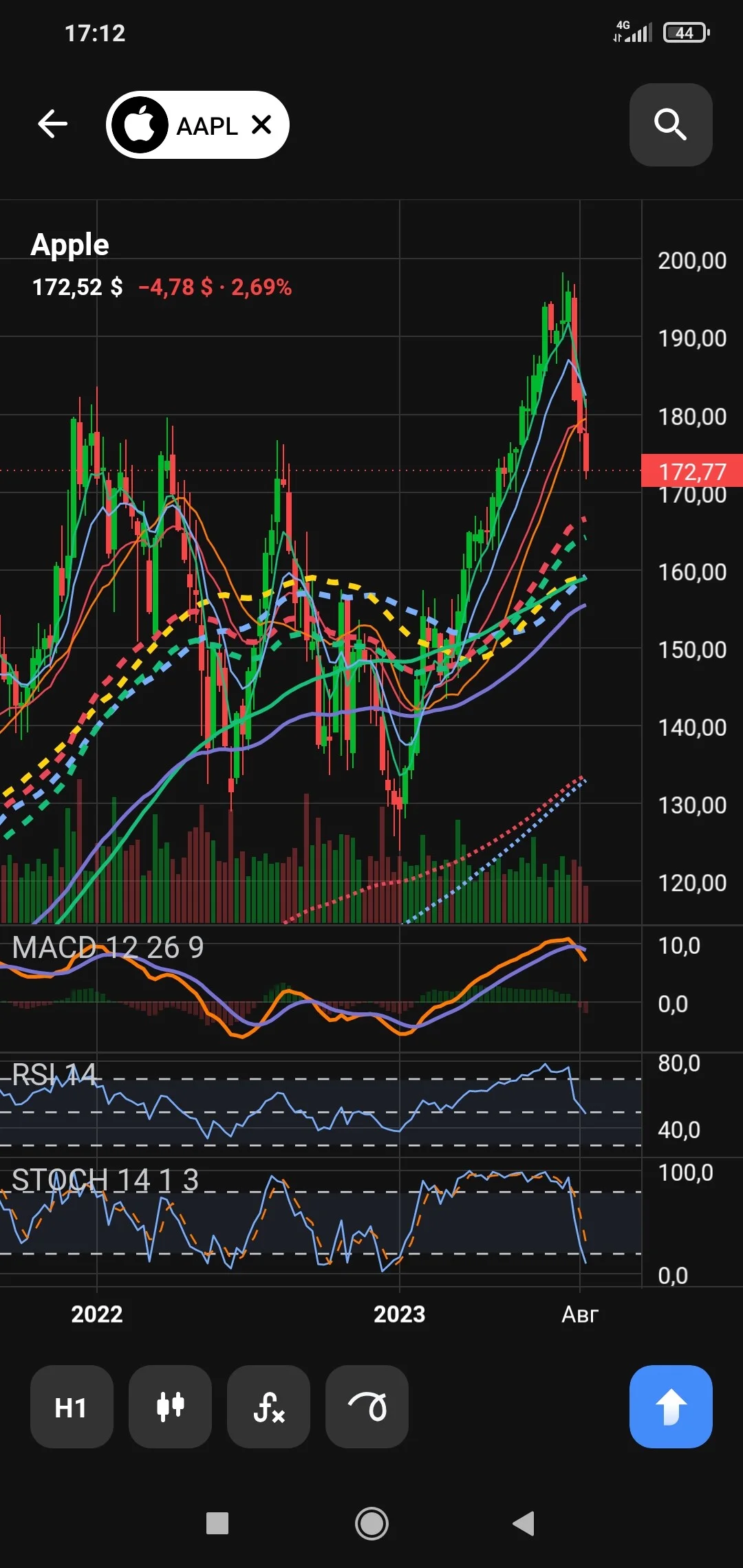Remove AAPL ticker with the X
The height and width of the screenshot is (1568, 743).
261,124
